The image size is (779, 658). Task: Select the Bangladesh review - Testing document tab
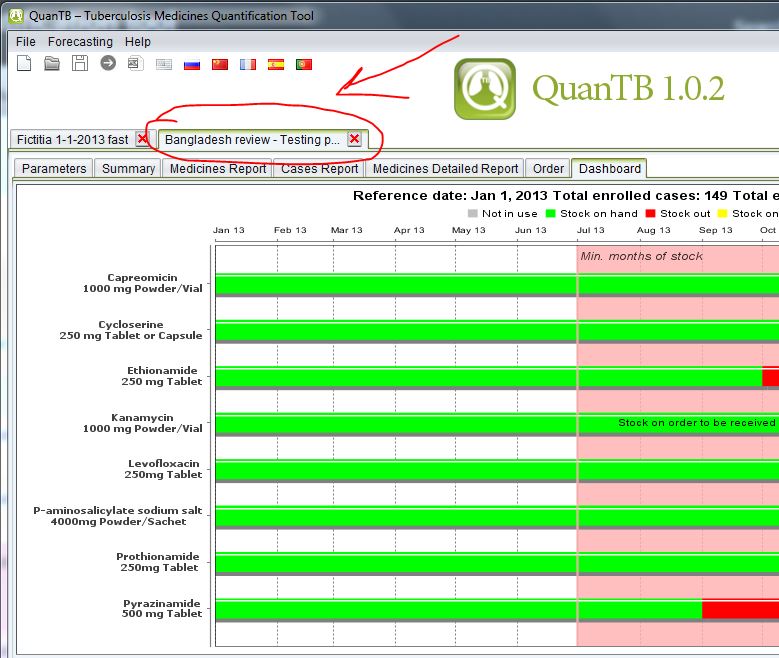pyautogui.click(x=252, y=139)
